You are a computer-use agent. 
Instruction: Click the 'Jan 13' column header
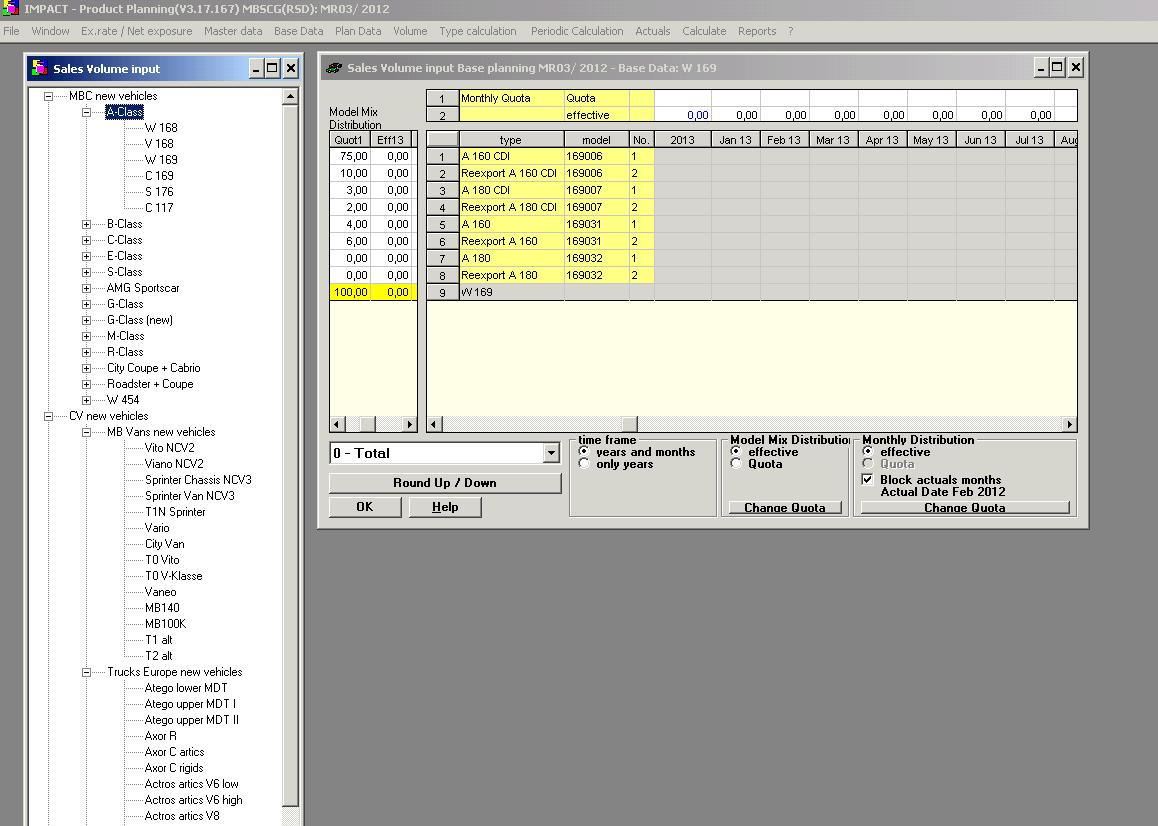[x=735, y=140]
